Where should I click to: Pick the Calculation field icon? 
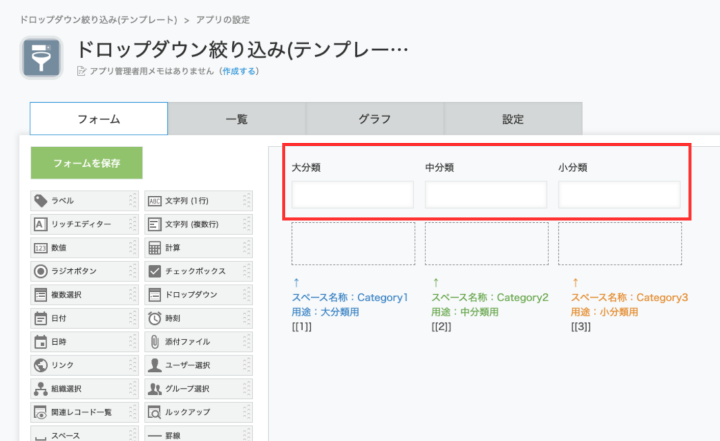(155, 248)
